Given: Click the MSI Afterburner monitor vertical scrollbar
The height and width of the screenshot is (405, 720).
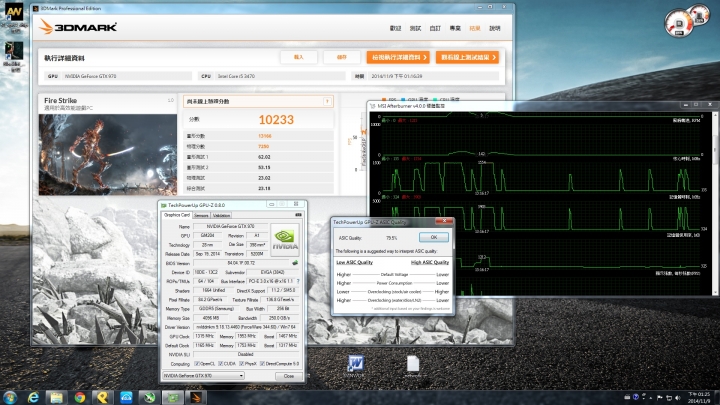Looking at the screenshot, I should [714, 202].
